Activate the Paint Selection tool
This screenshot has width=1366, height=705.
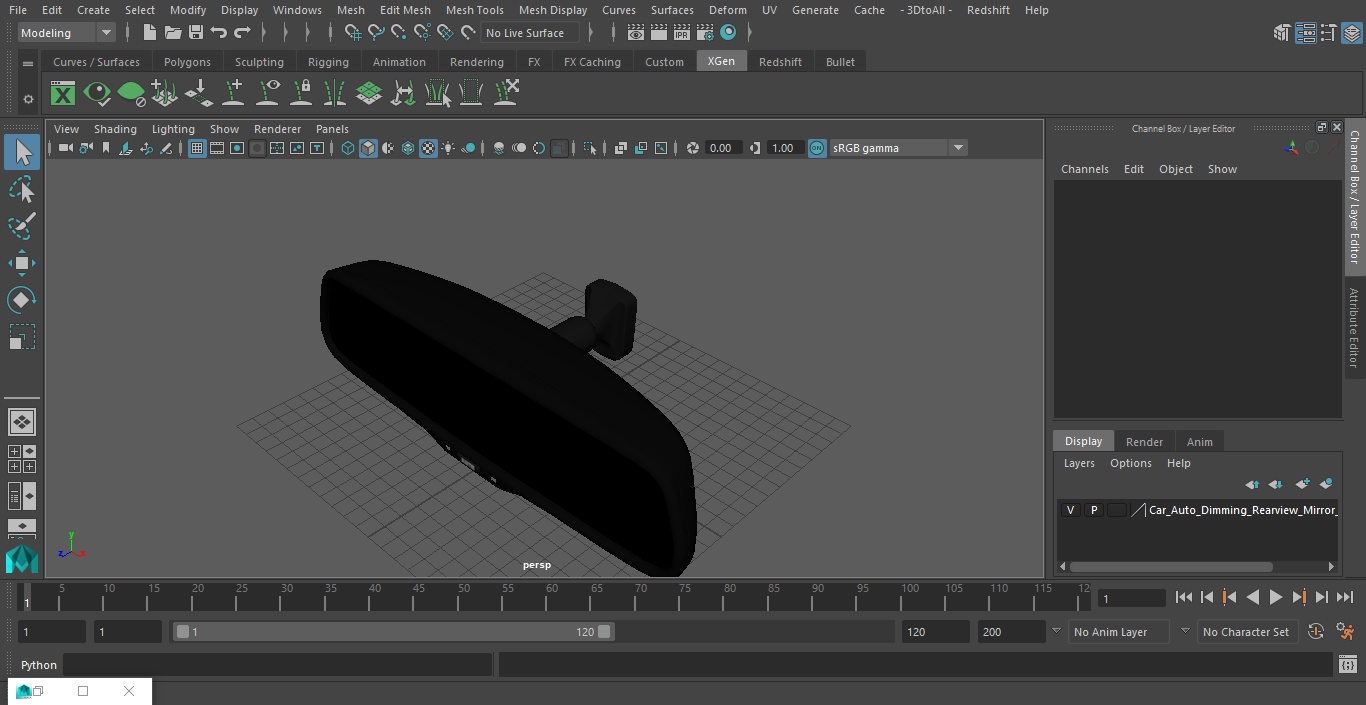point(22,226)
